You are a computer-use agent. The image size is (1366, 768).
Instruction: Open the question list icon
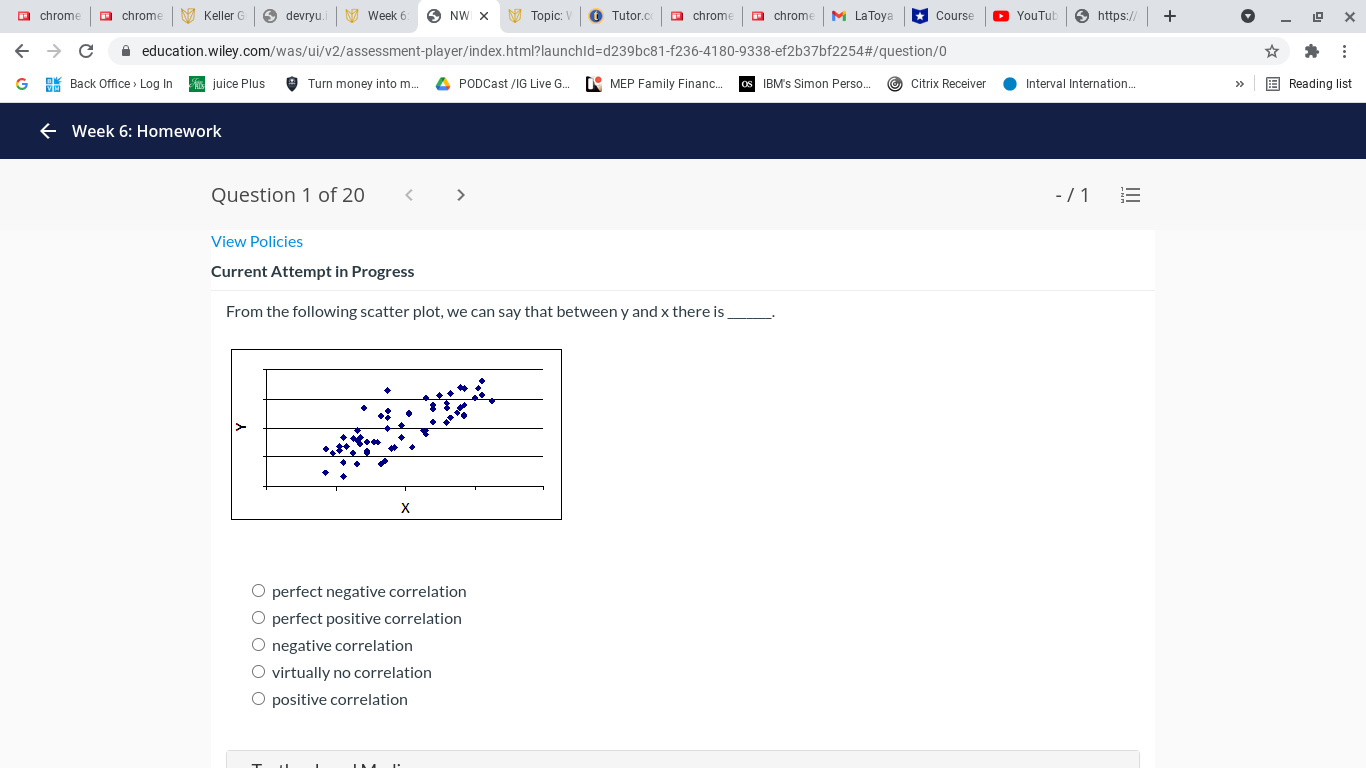(x=1130, y=195)
